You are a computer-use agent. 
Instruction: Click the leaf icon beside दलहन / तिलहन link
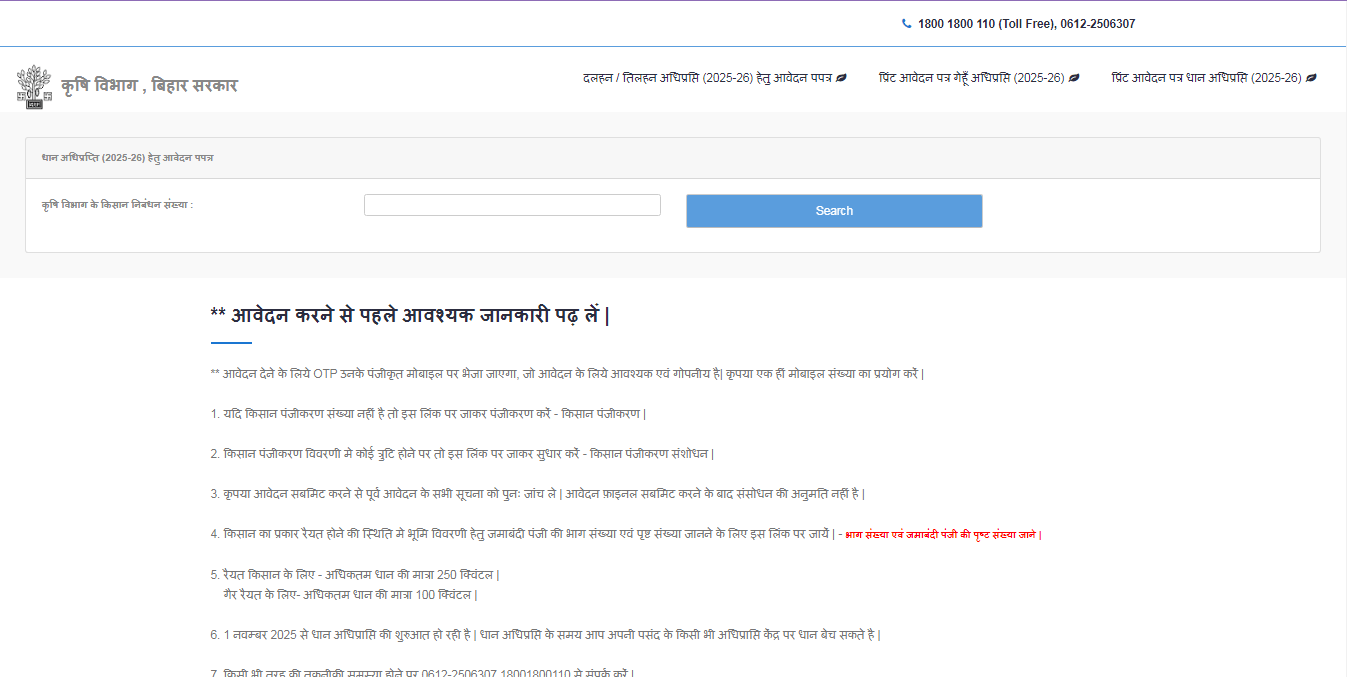(841, 77)
